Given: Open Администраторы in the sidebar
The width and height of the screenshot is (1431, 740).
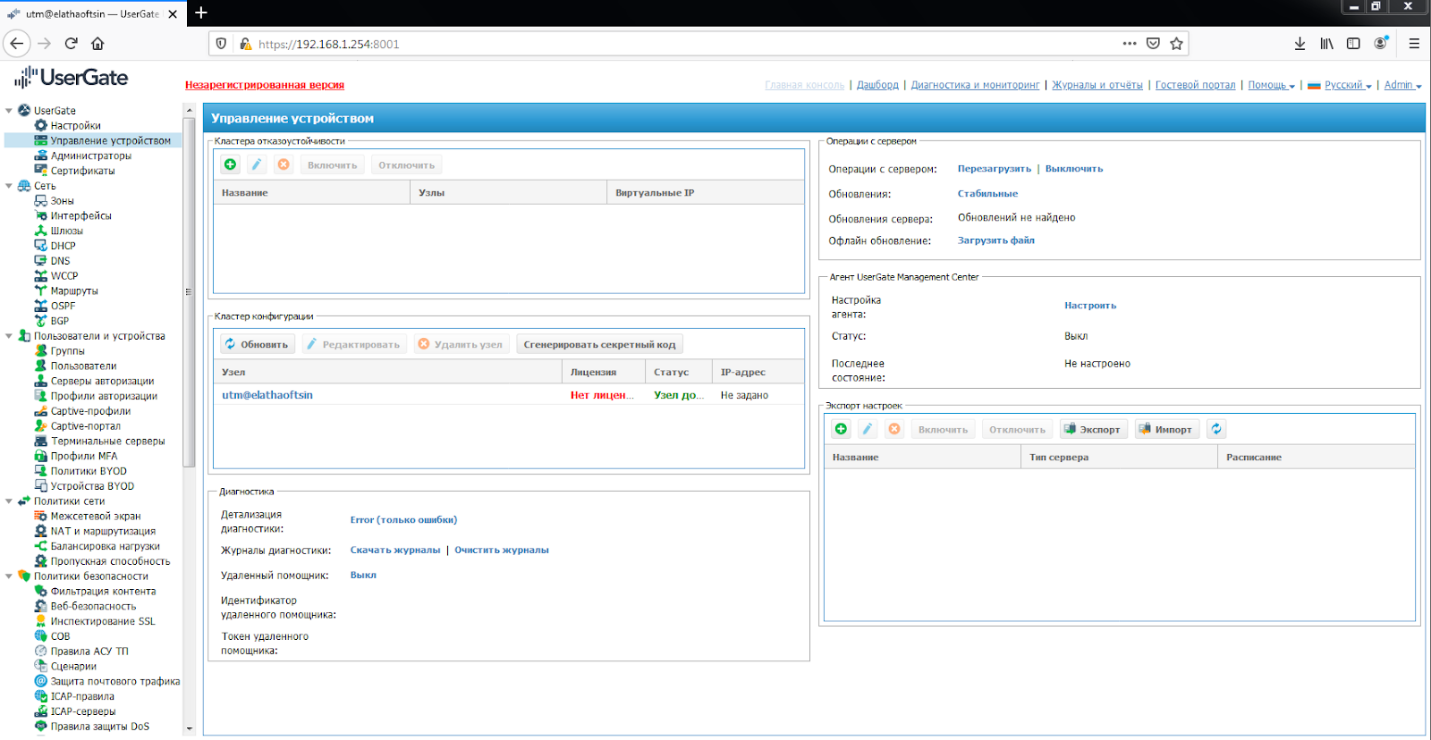Looking at the screenshot, I should 91,156.
